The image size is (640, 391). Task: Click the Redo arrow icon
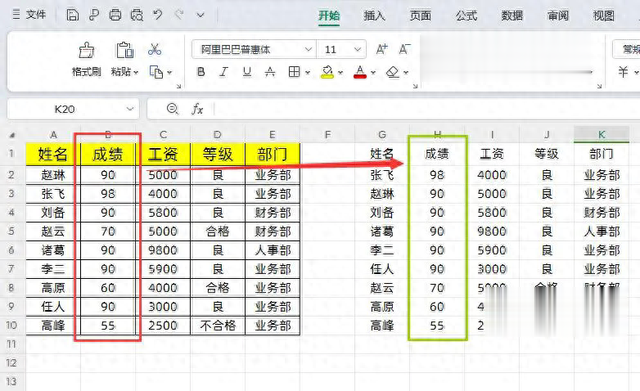tap(179, 15)
